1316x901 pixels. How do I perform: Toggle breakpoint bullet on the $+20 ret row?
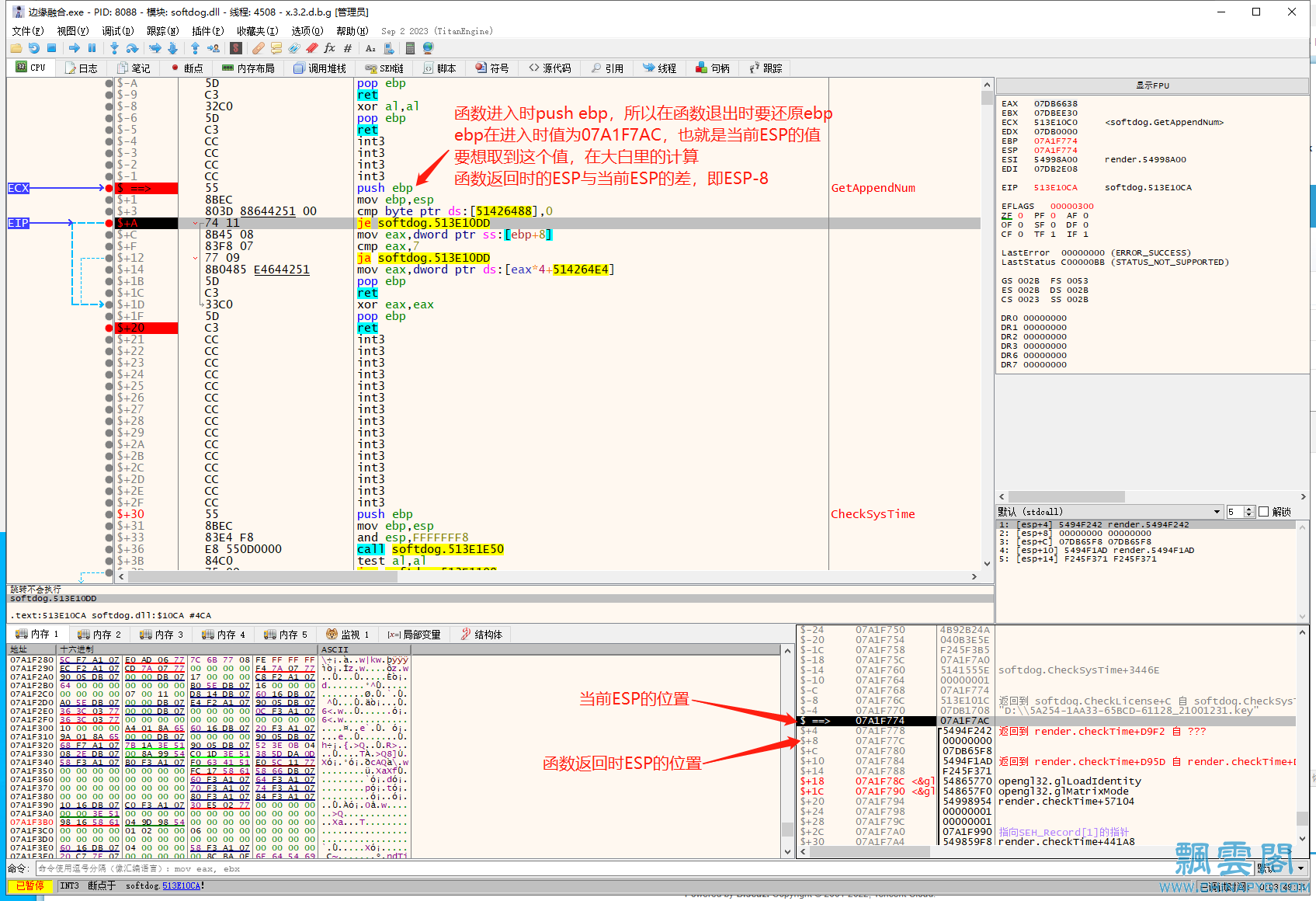(x=109, y=328)
